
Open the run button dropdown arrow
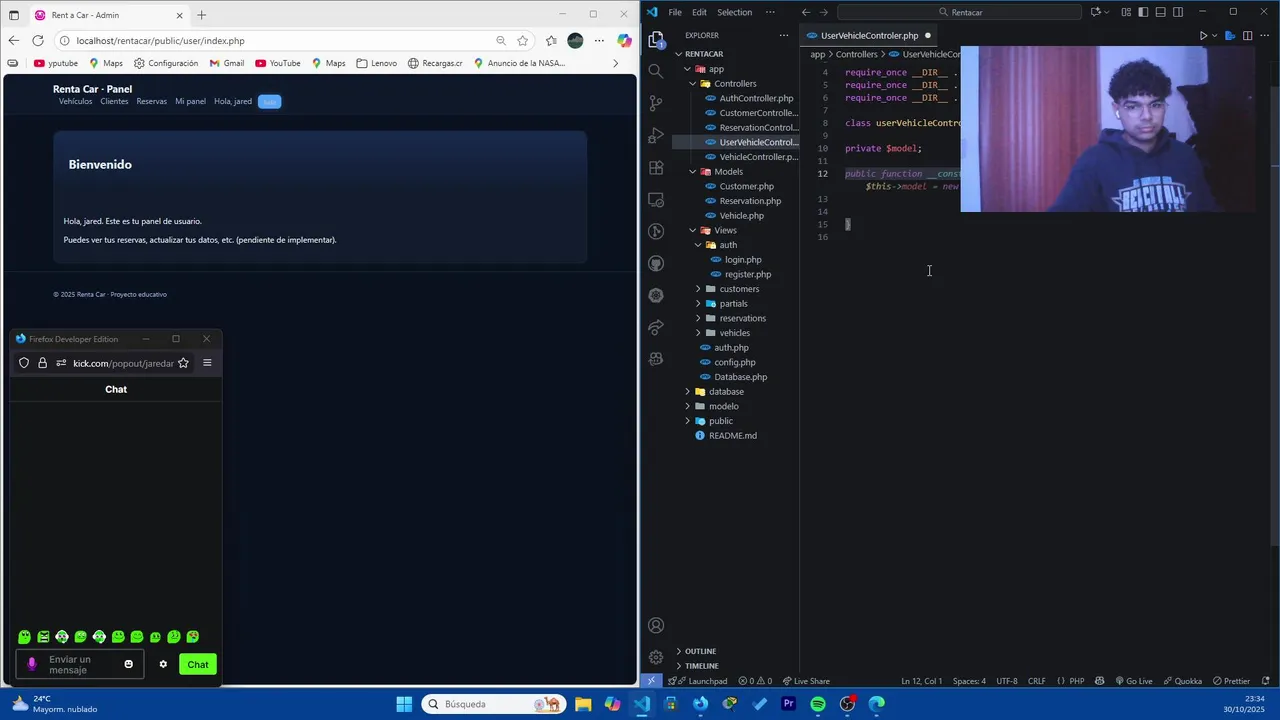(1216, 35)
